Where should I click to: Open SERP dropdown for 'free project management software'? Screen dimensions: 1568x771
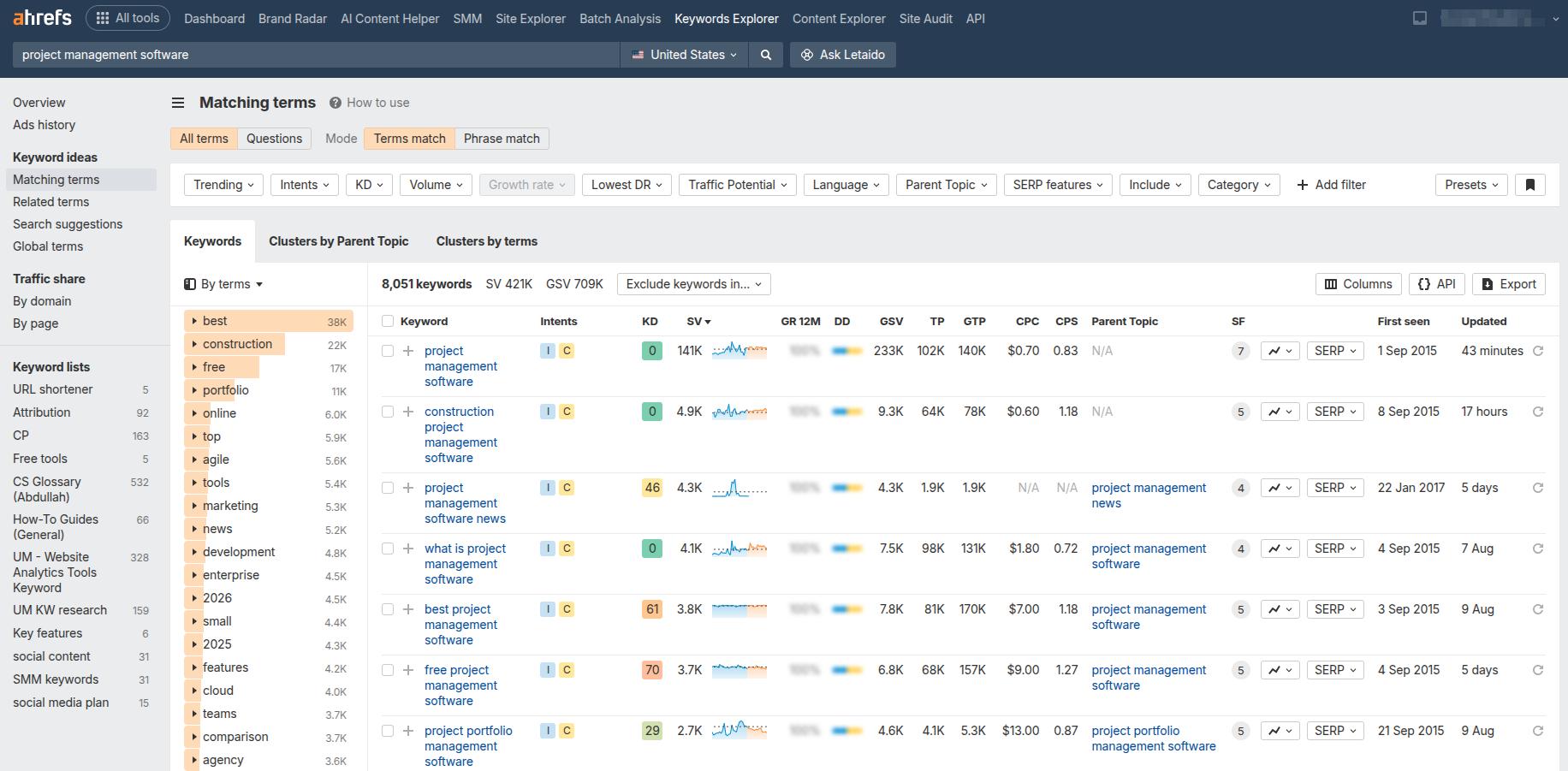pyautogui.click(x=1335, y=670)
